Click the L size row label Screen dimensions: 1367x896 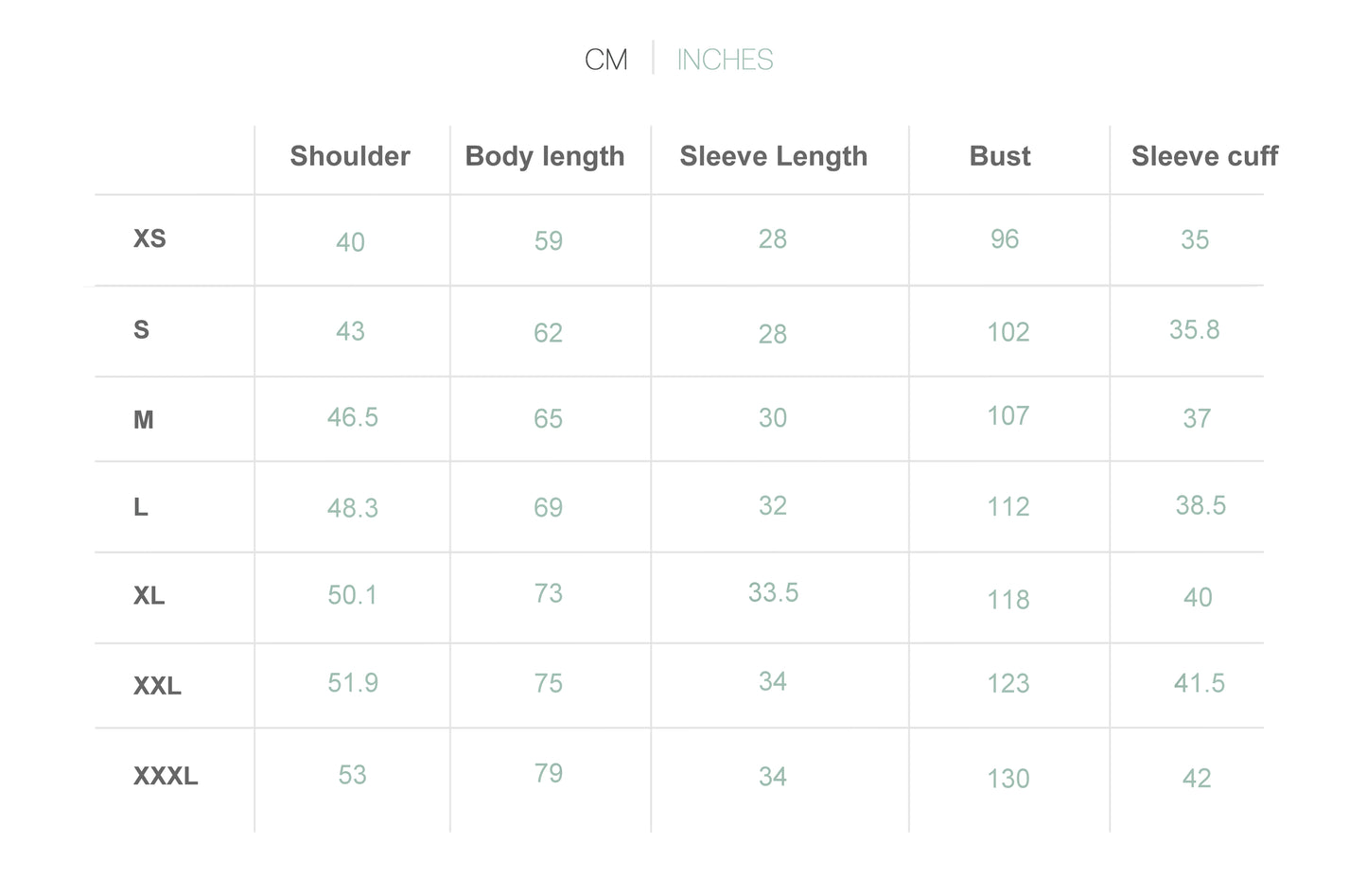pyautogui.click(x=140, y=508)
